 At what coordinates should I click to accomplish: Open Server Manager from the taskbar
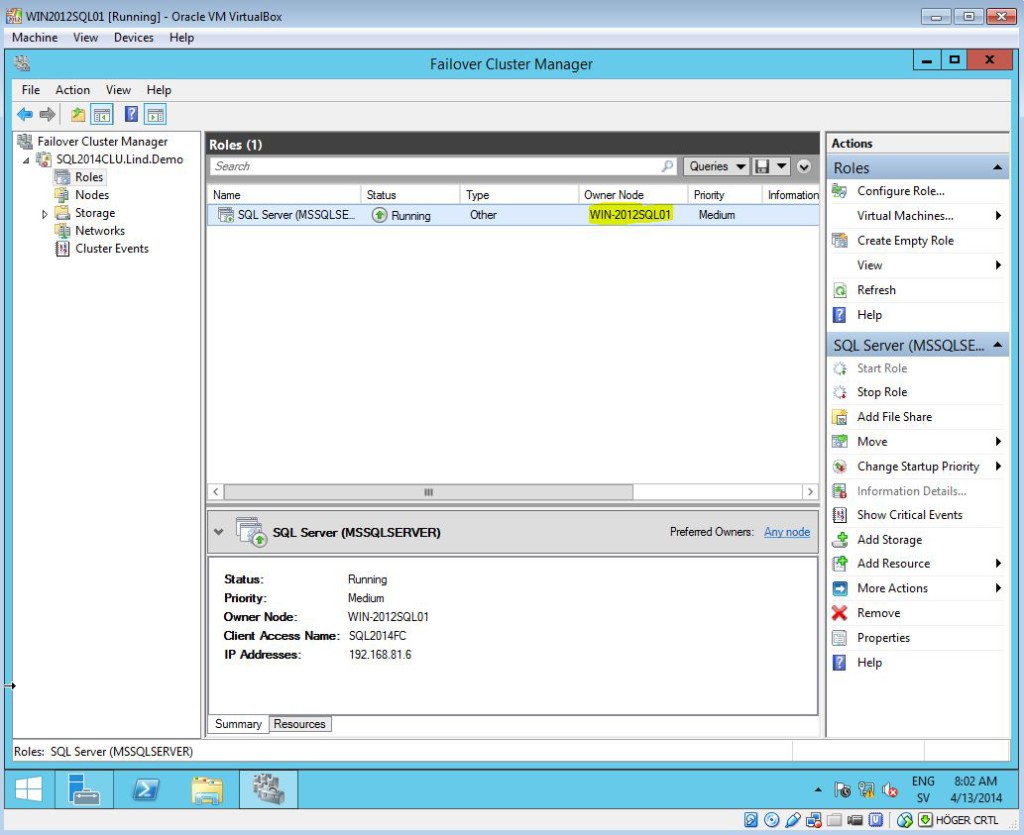pyautogui.click(x=83, y=789)
